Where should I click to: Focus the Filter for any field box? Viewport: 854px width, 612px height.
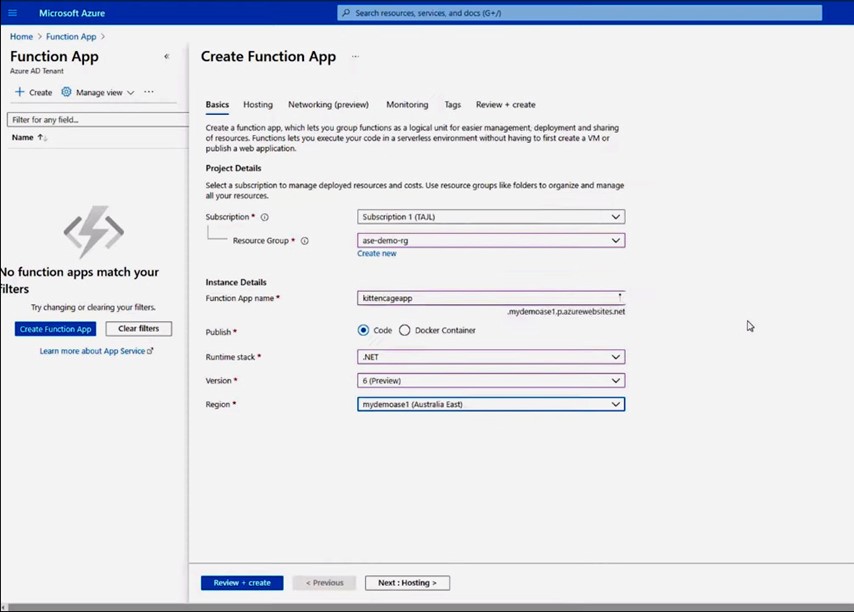point(98,120)
